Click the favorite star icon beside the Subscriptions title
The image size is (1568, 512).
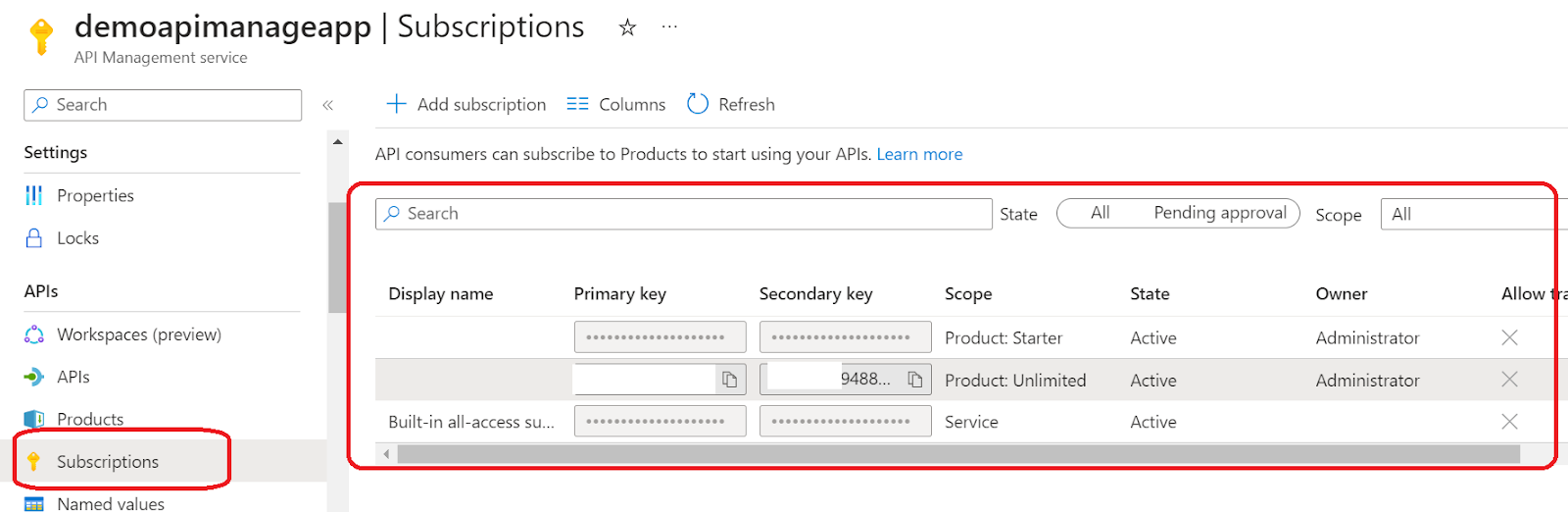(627, 27)
